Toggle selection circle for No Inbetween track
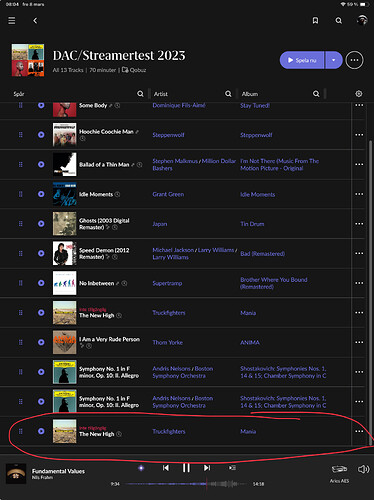 [x=41, y=283]
